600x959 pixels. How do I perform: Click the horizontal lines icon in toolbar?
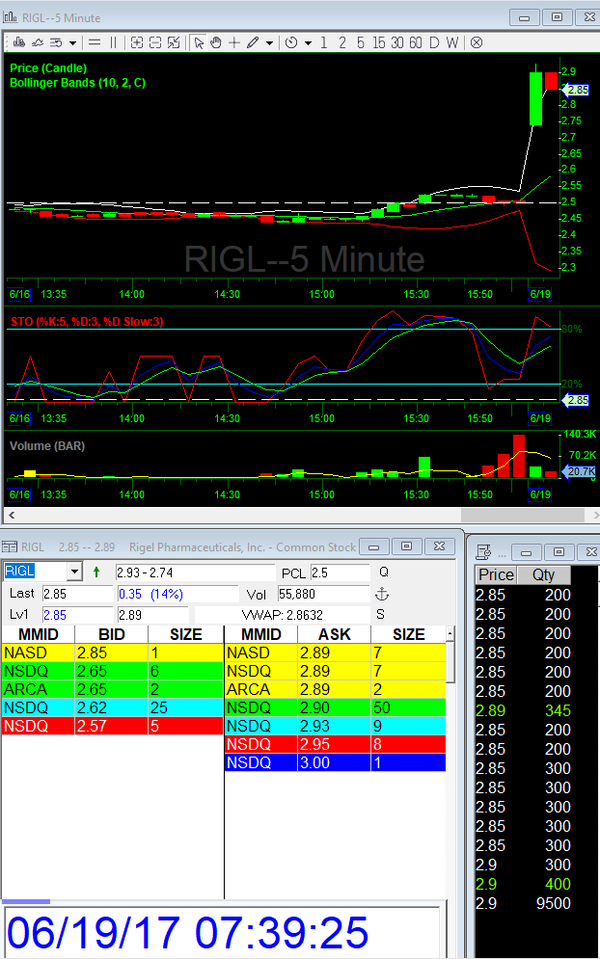[x=94, y=42]
